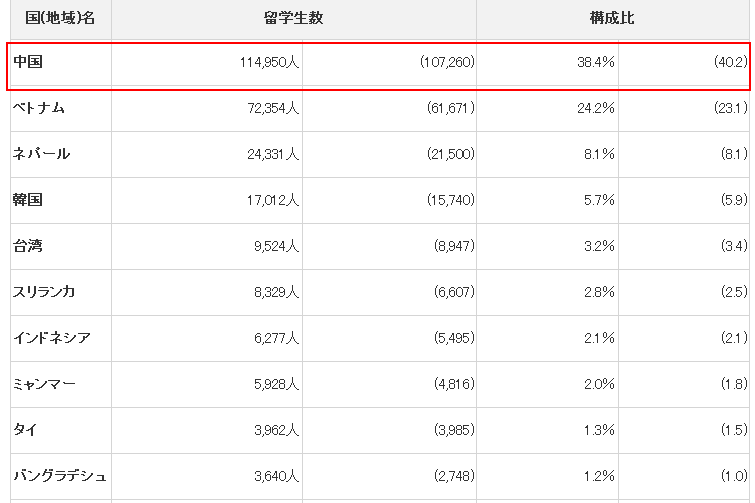Click the 114,950人 cell for China

pos(207,63)
